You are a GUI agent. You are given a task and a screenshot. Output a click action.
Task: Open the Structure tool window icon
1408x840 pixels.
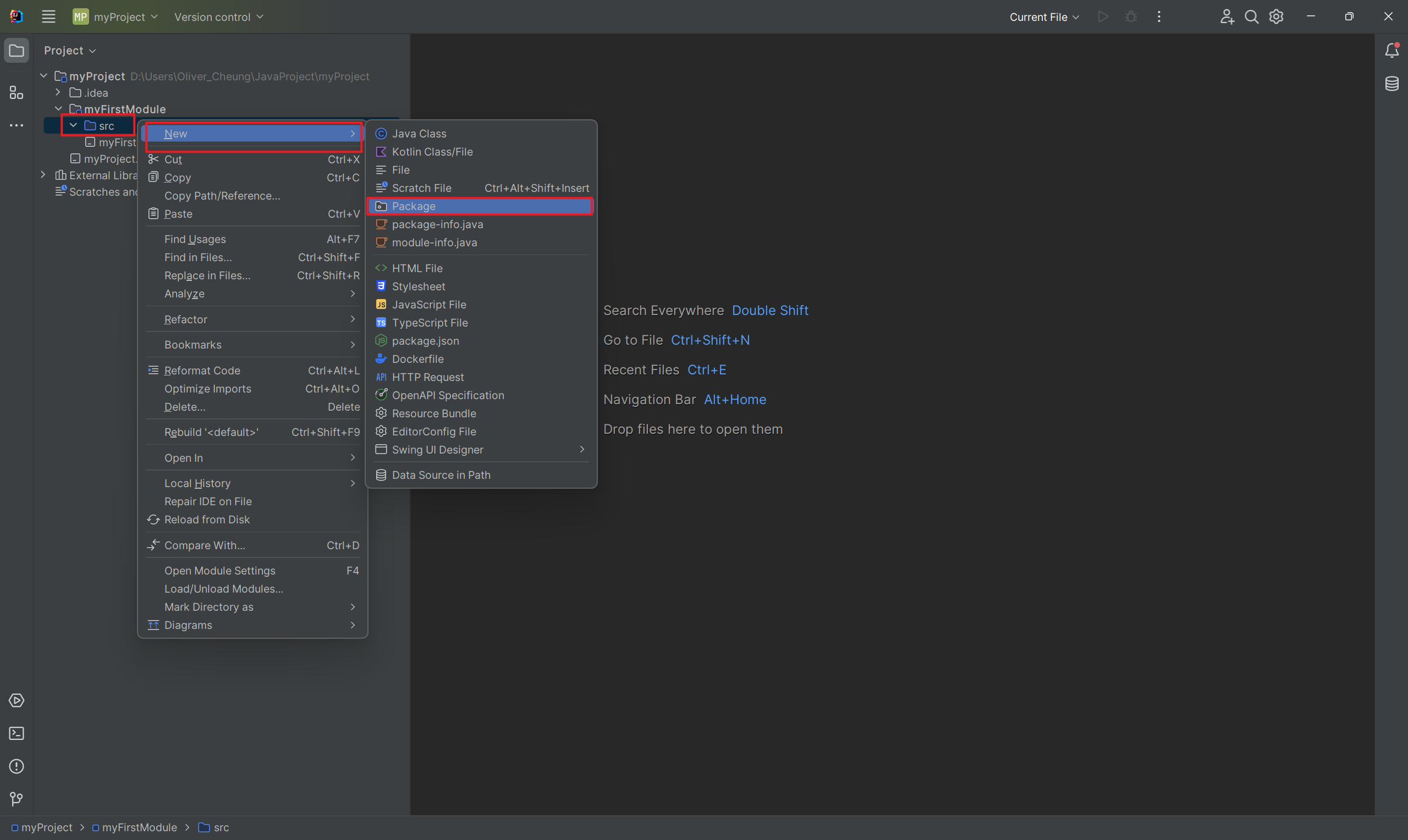16,92
